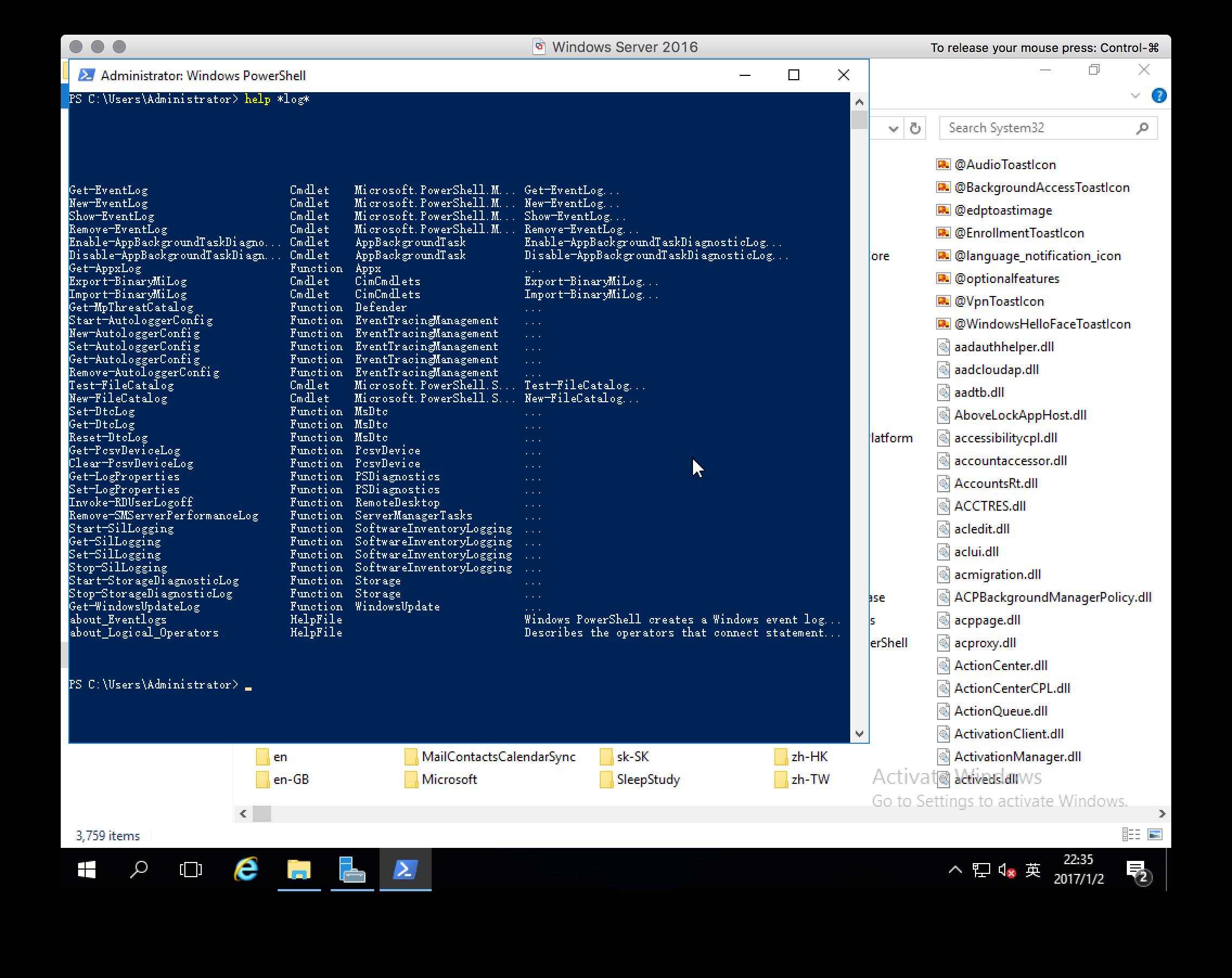Select the SleepStudy folder
This screenshot has width=1232, height=978.
click(639, 779)
